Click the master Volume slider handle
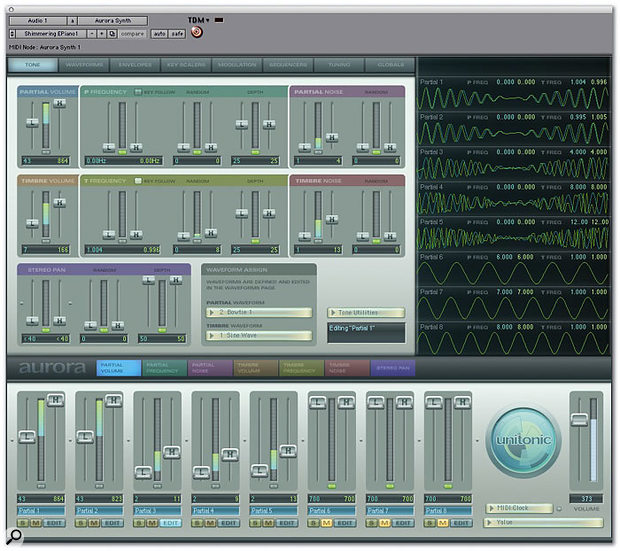620x551 pixels. point(579,420)
